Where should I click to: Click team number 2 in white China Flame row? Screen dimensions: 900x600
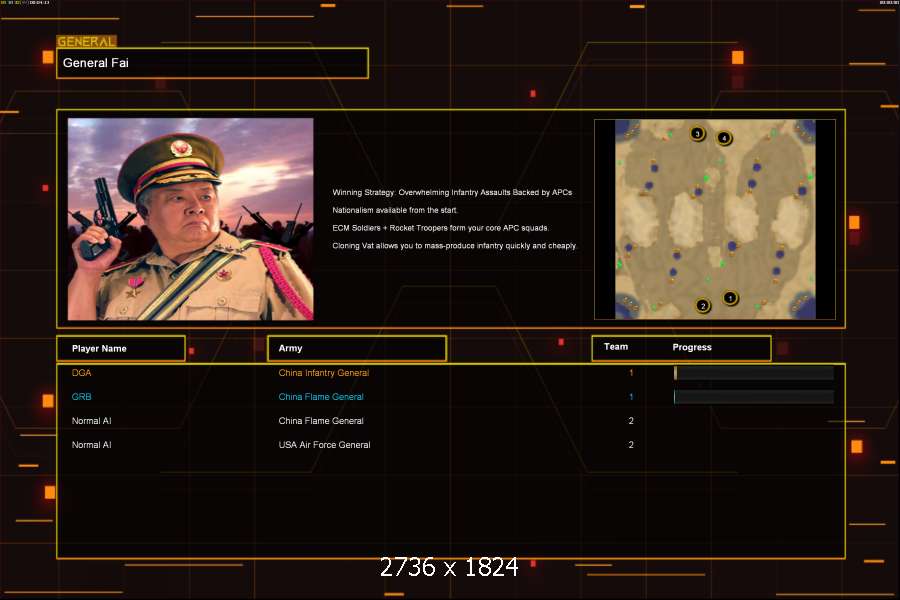[631, 421]
